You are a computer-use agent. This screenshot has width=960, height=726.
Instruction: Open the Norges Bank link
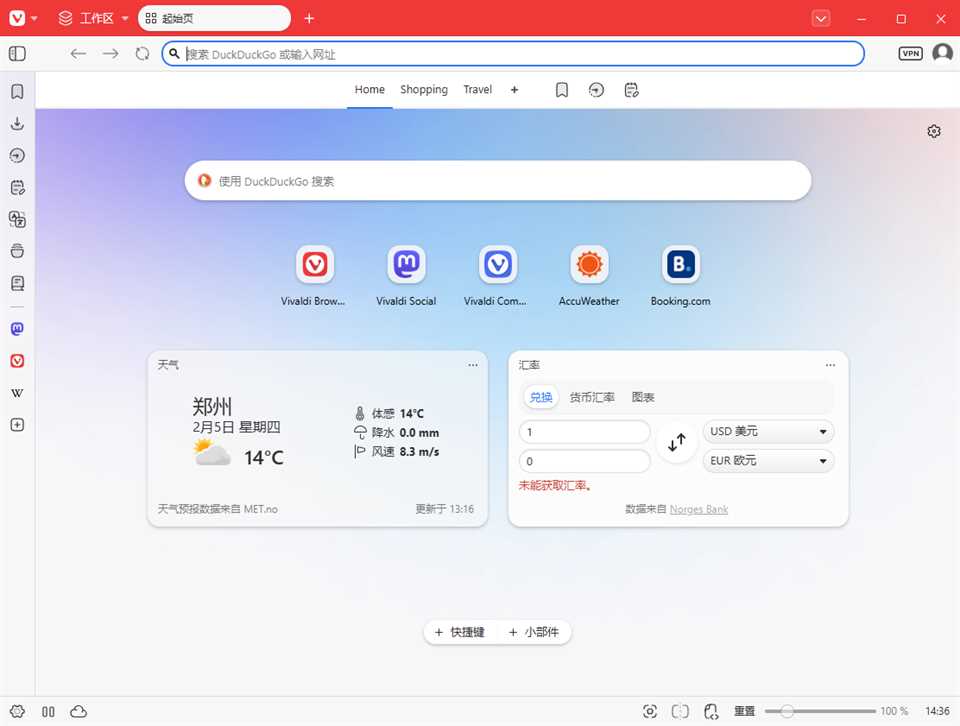[699, 509]
